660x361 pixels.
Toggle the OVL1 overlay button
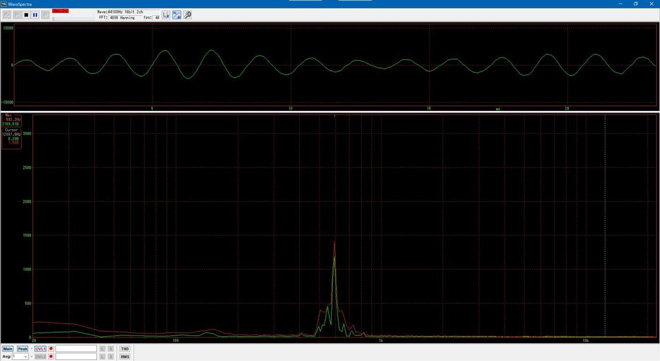point(40,349)
